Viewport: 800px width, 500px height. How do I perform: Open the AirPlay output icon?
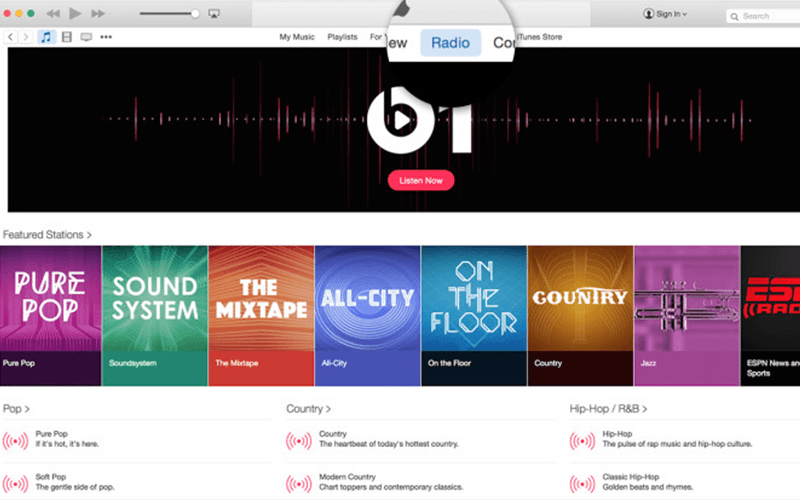pyautogui.click(x=214, y=14)
